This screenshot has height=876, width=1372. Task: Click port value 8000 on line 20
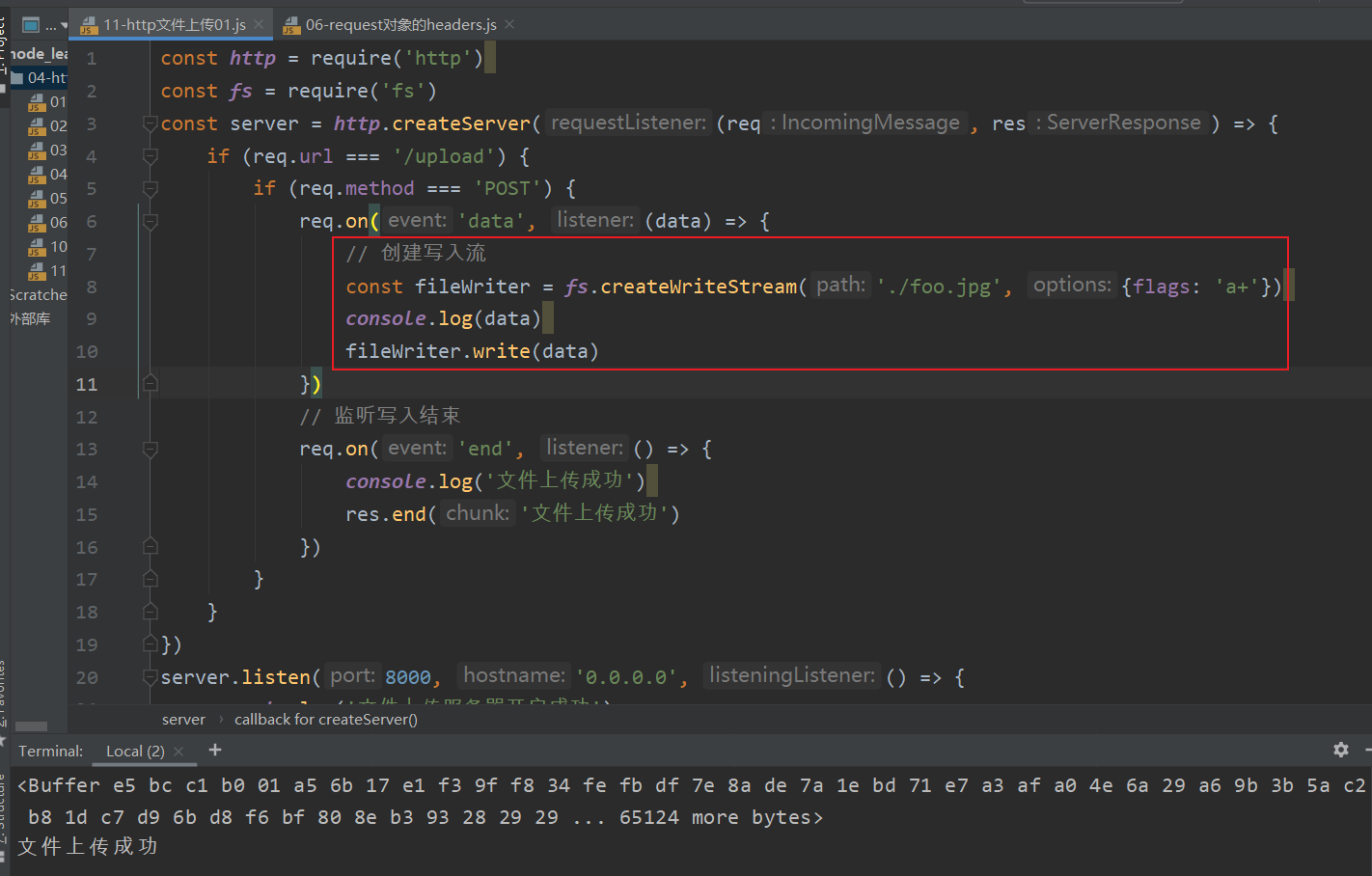[408, 677]
